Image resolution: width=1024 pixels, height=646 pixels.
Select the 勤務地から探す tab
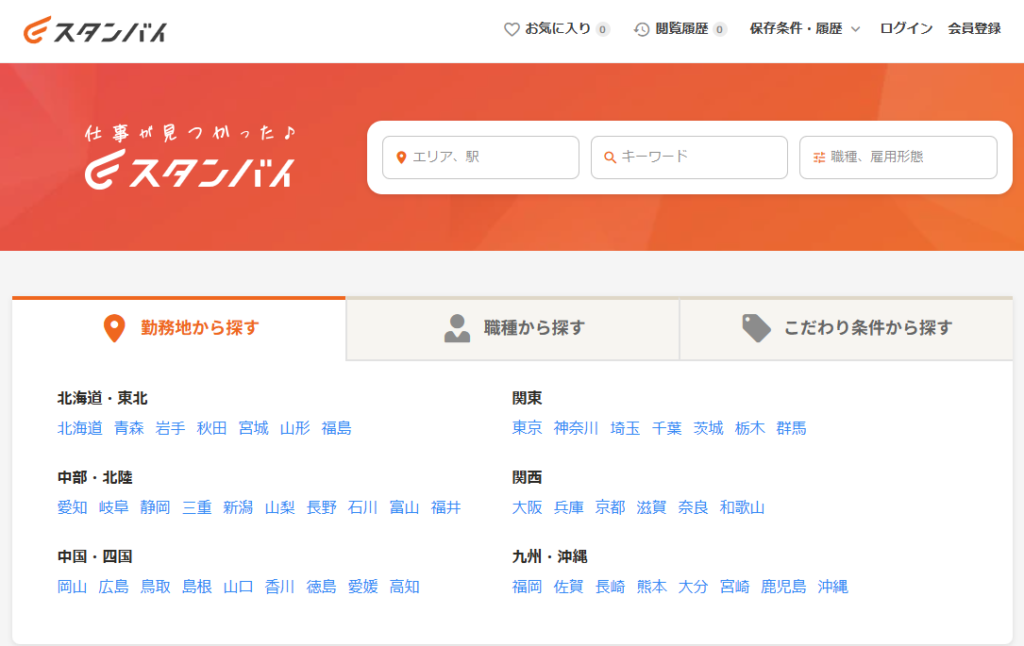180,328
